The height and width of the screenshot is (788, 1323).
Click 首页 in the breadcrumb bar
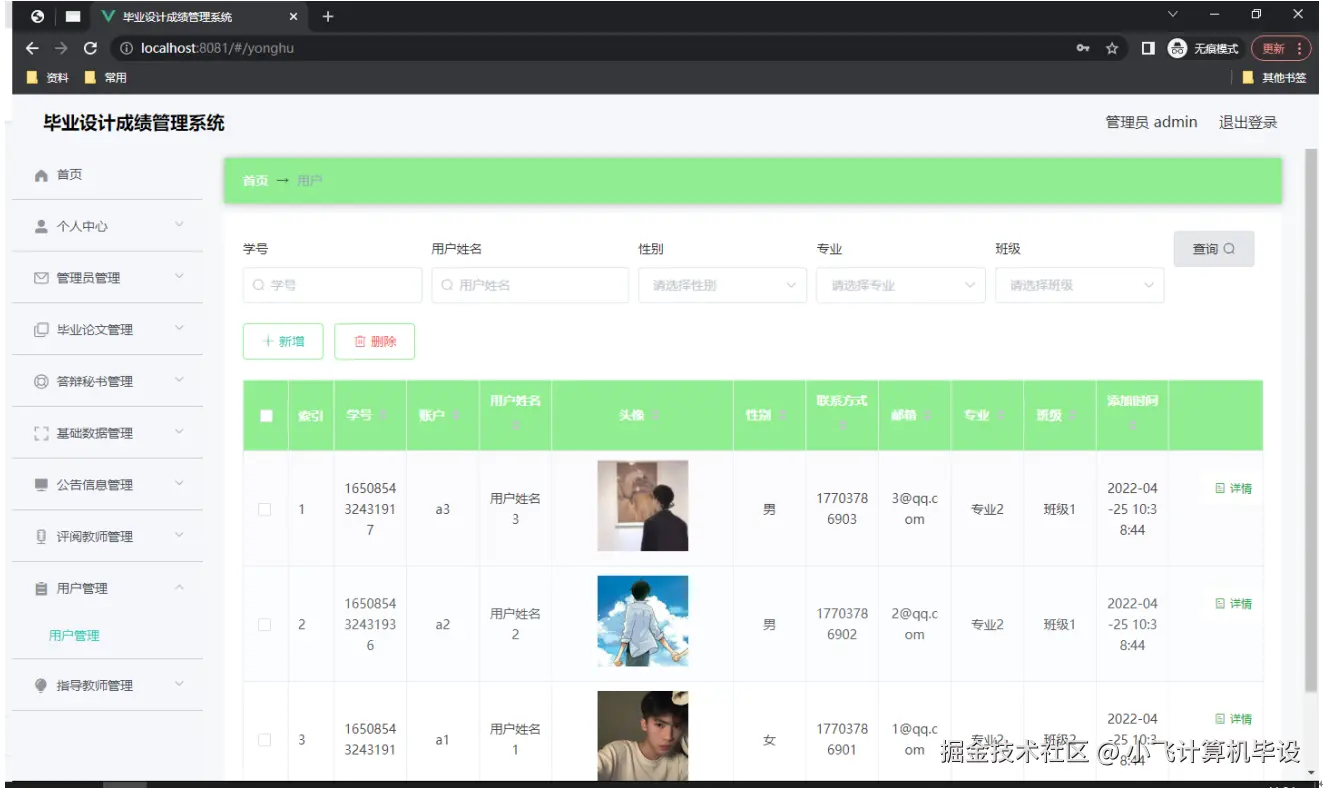point(254,181)
